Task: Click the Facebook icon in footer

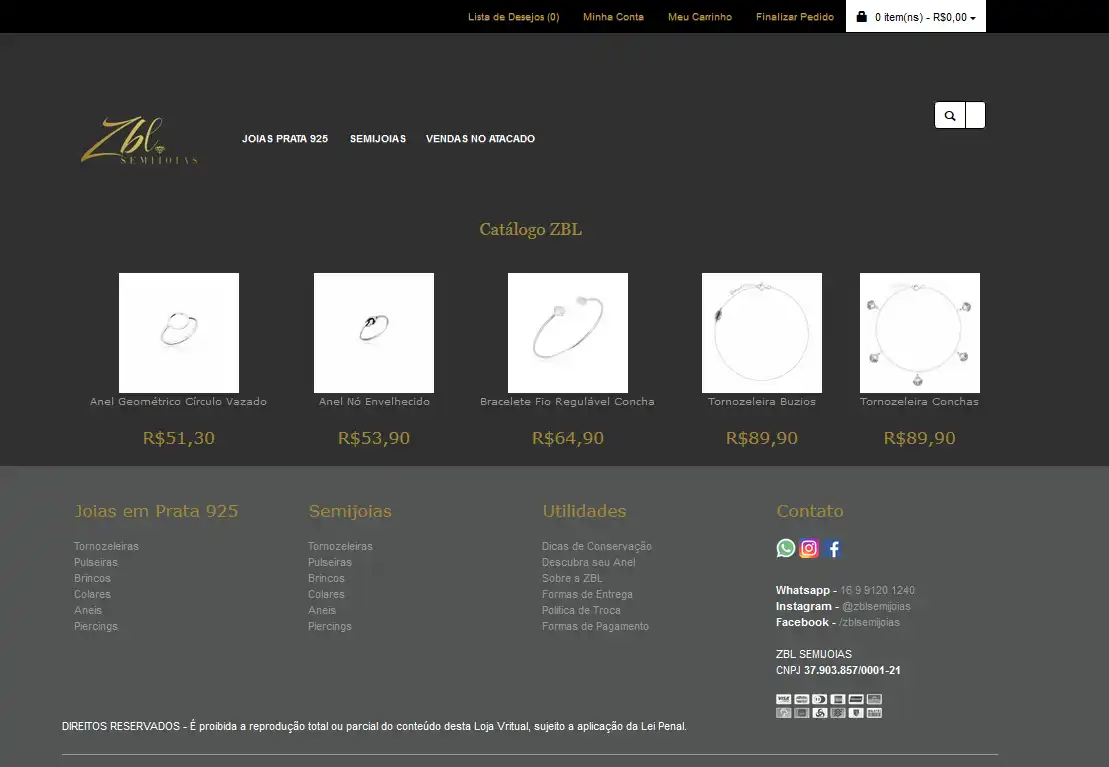Action: [x=834, y=548]
